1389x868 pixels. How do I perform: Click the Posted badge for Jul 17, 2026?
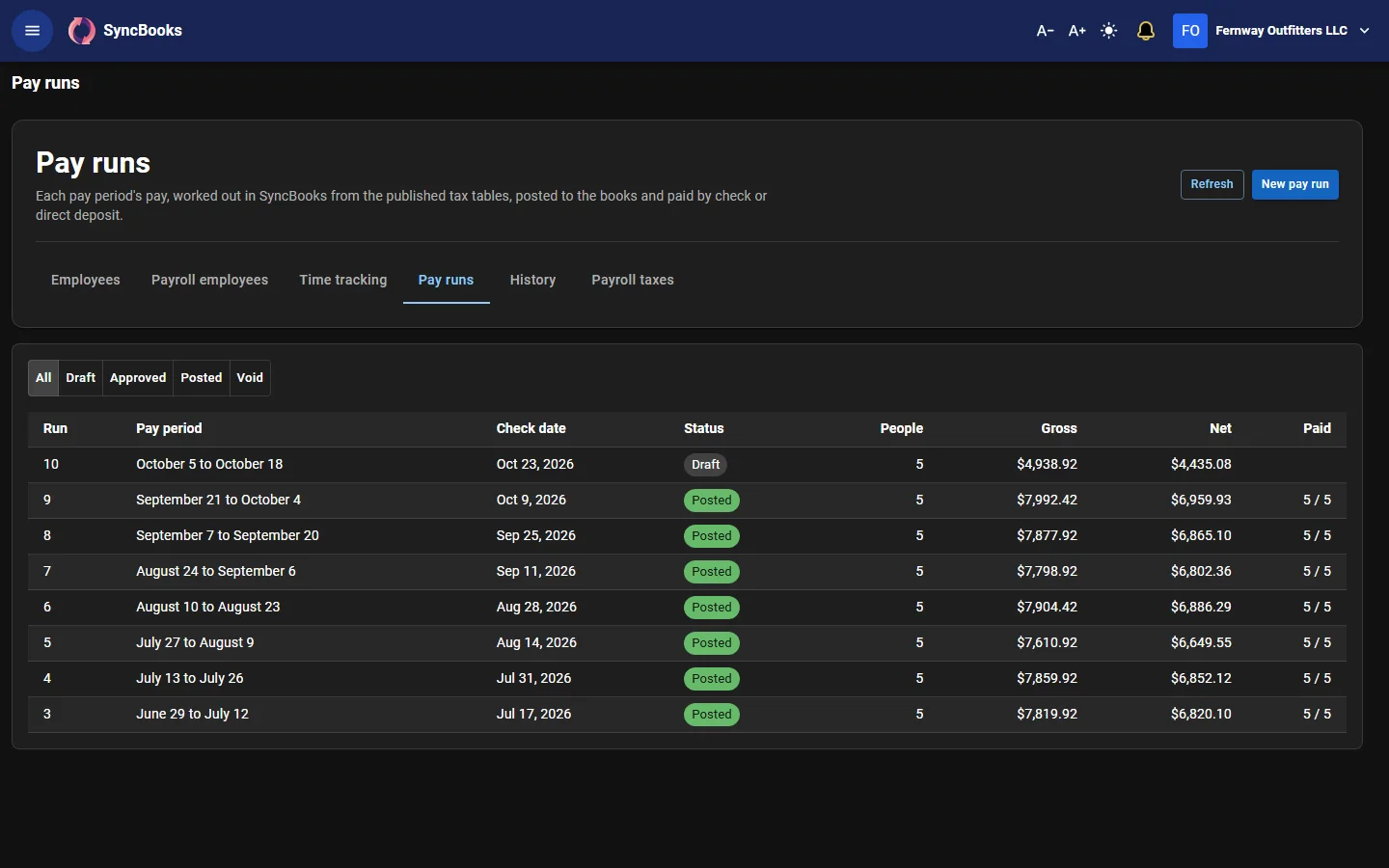(712, 715)
